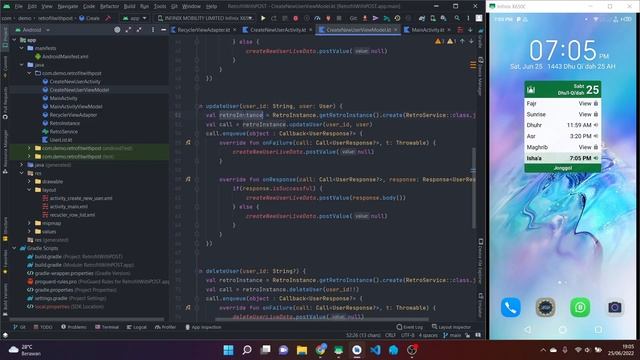The image size is (640, 360).
Task: Open the Event Log
Action: coord(409,327)
